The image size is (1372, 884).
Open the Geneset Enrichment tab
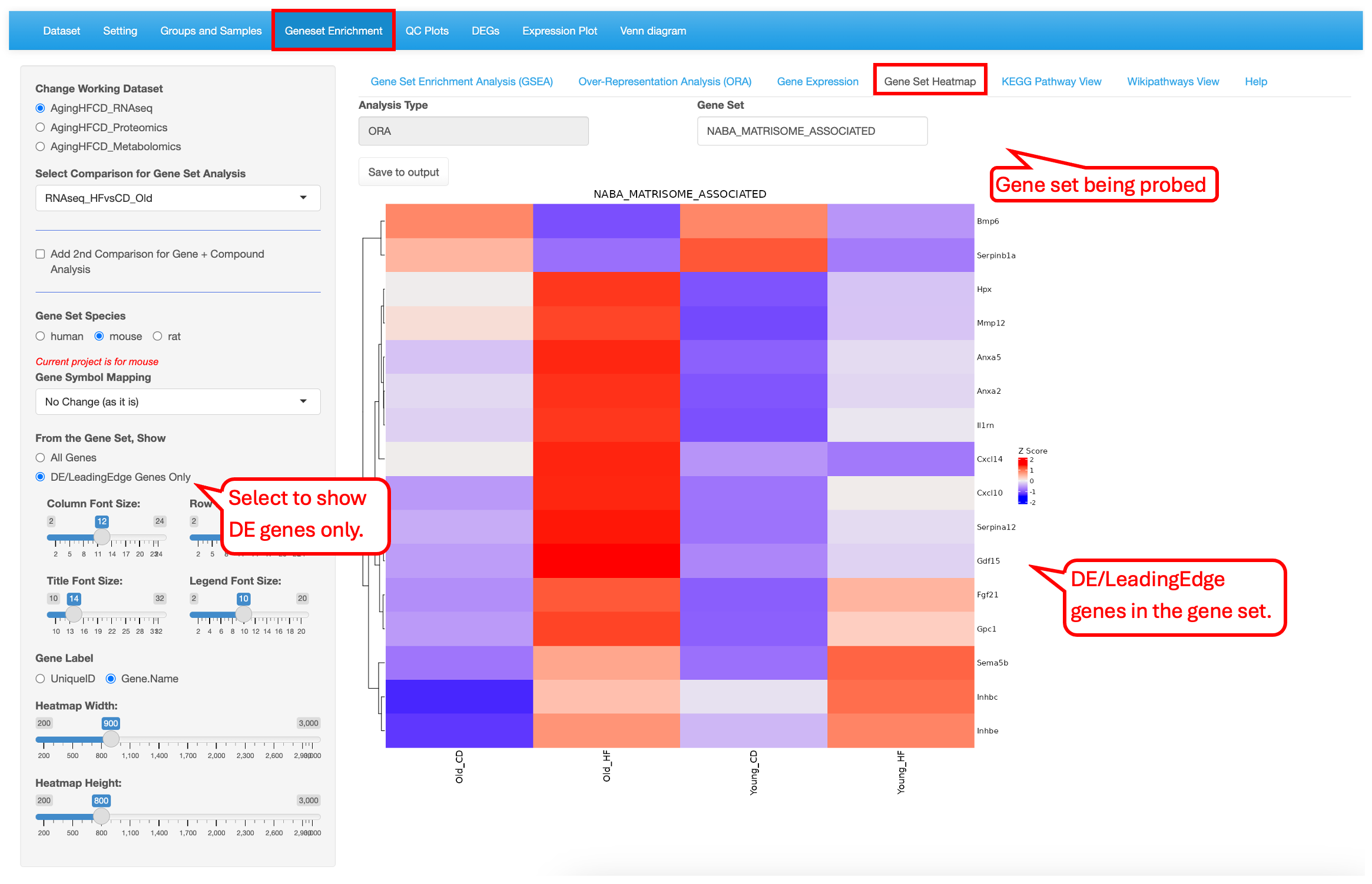pos(333,31)
